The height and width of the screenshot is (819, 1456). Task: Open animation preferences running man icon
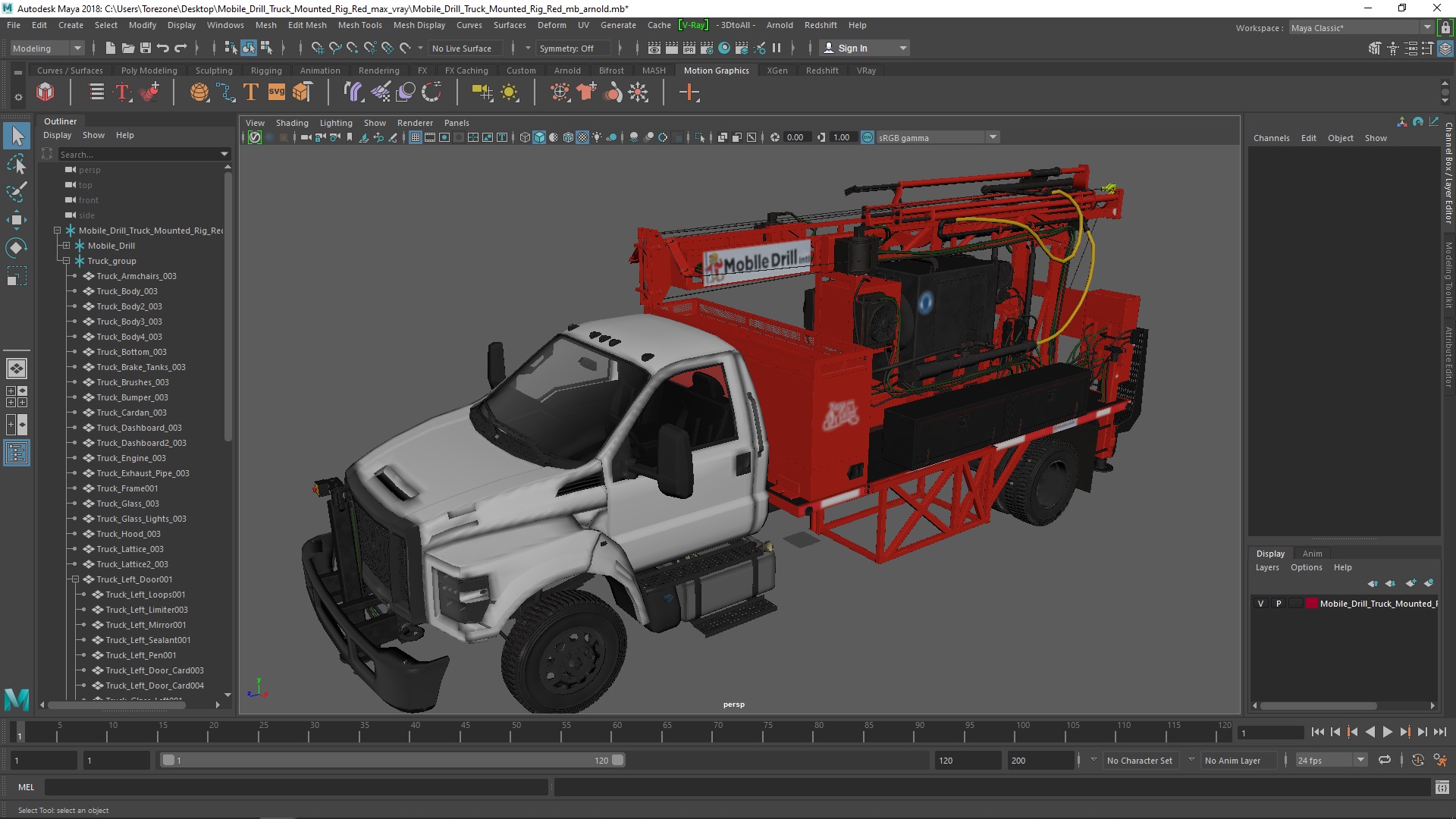[x=1440, y=760]
